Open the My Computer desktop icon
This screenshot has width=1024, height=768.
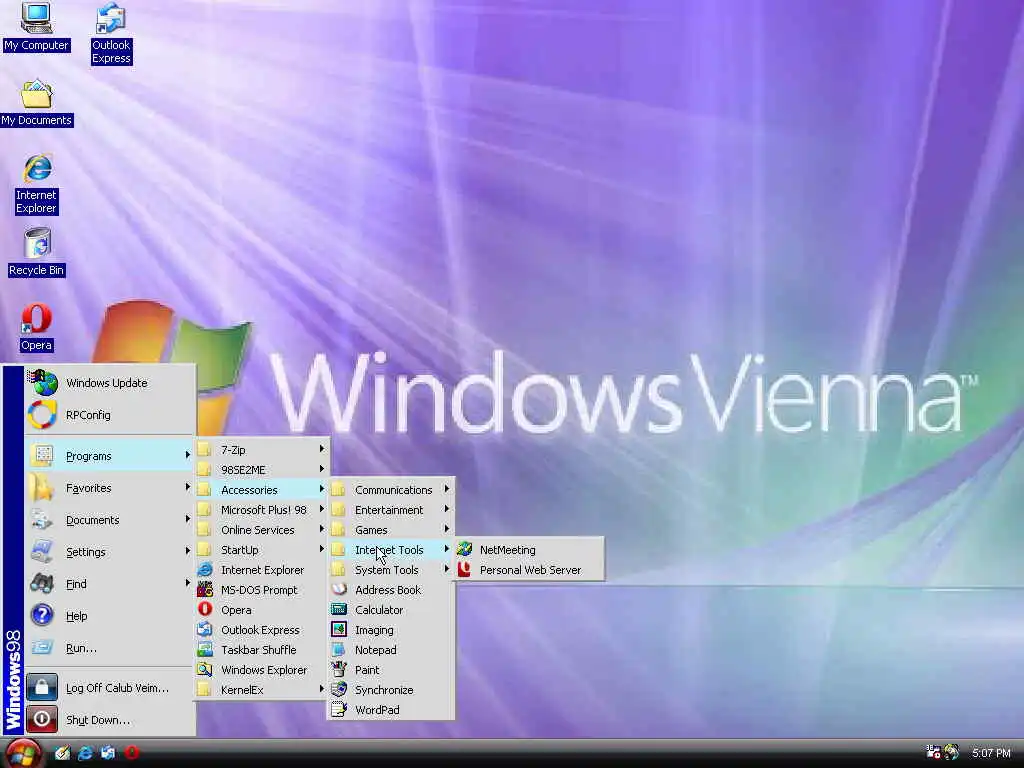click(36, 27)
